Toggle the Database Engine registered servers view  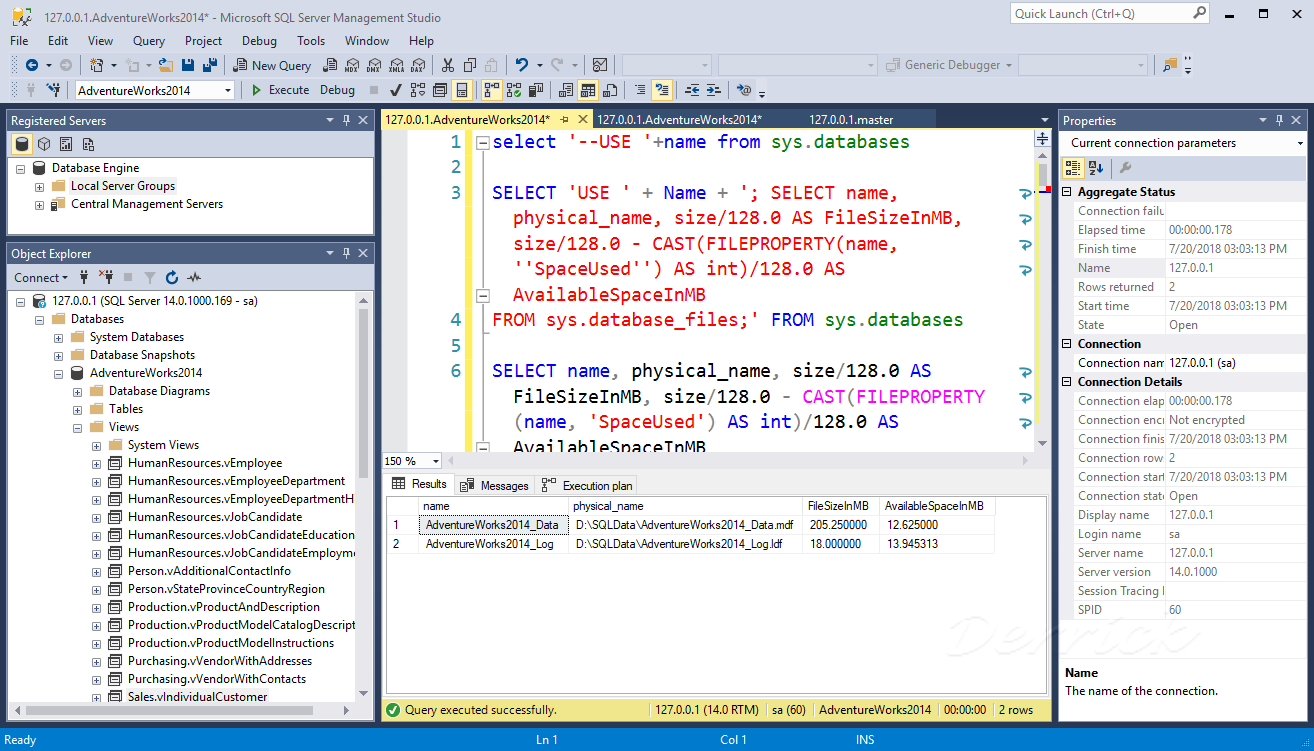click(22, 144)
